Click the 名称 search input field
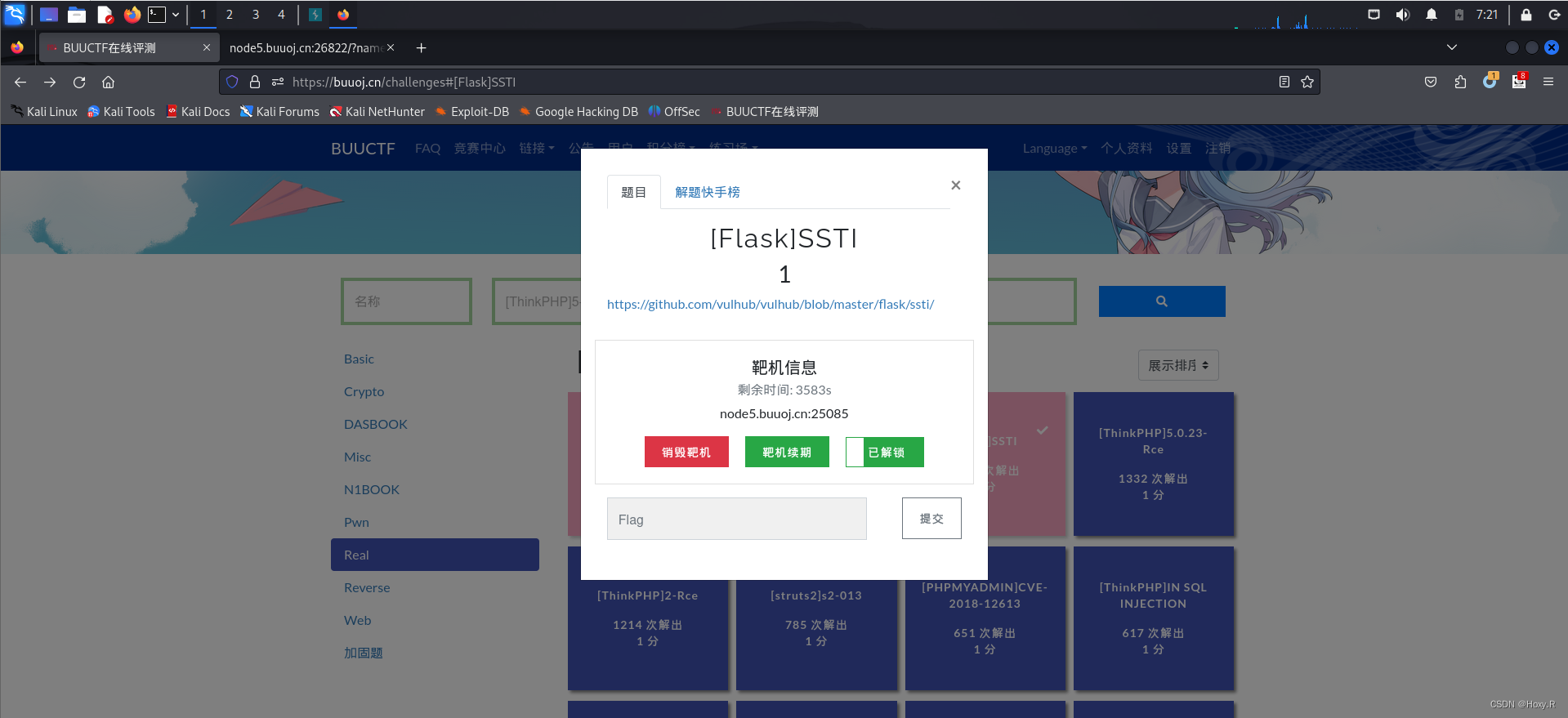This screenshot has height=718, width=1568. pyautogui.click(x=406, y=301)
